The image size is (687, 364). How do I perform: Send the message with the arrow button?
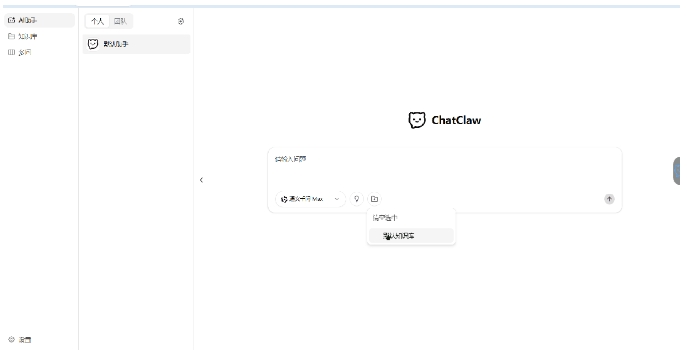pos(609,199)
